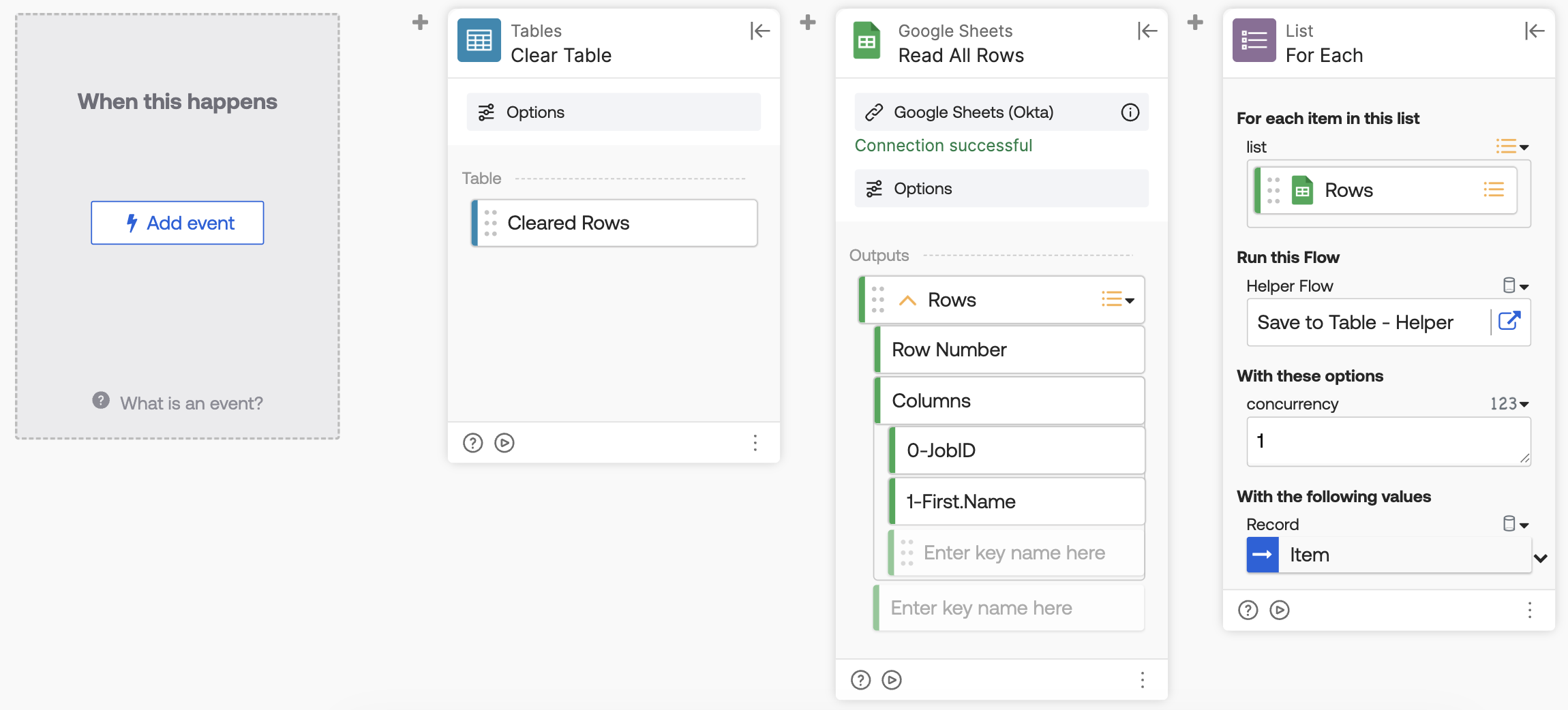Open concurrency number type dropdown
Viewport: 1568px width, 710px height.
click(x=1509, y=404)
